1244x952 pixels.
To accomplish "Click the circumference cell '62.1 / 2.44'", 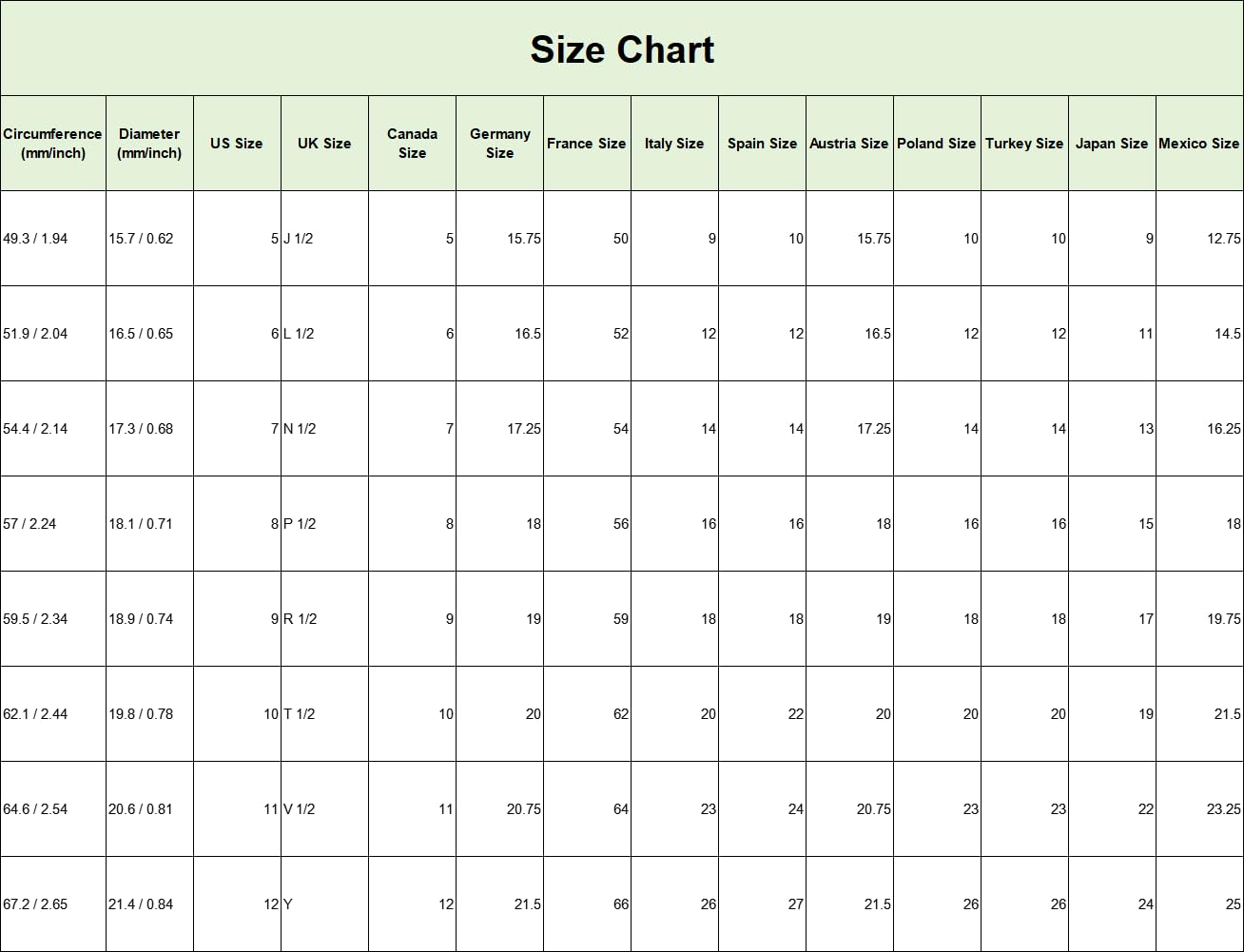I will point(53,714).
